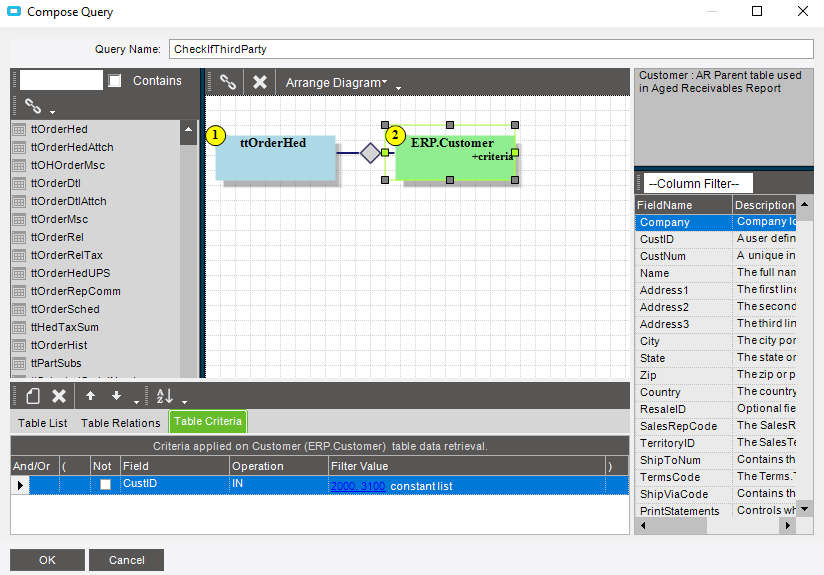824x575 pixels.
Task: Select ttOrderHedUPS in the table list
Action: (x=70, y=273)
